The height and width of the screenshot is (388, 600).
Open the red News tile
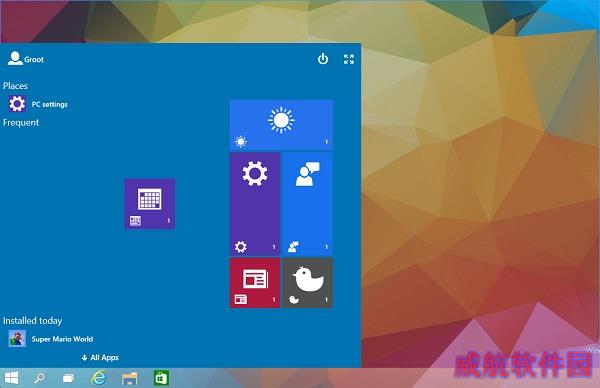pos(255,283)
